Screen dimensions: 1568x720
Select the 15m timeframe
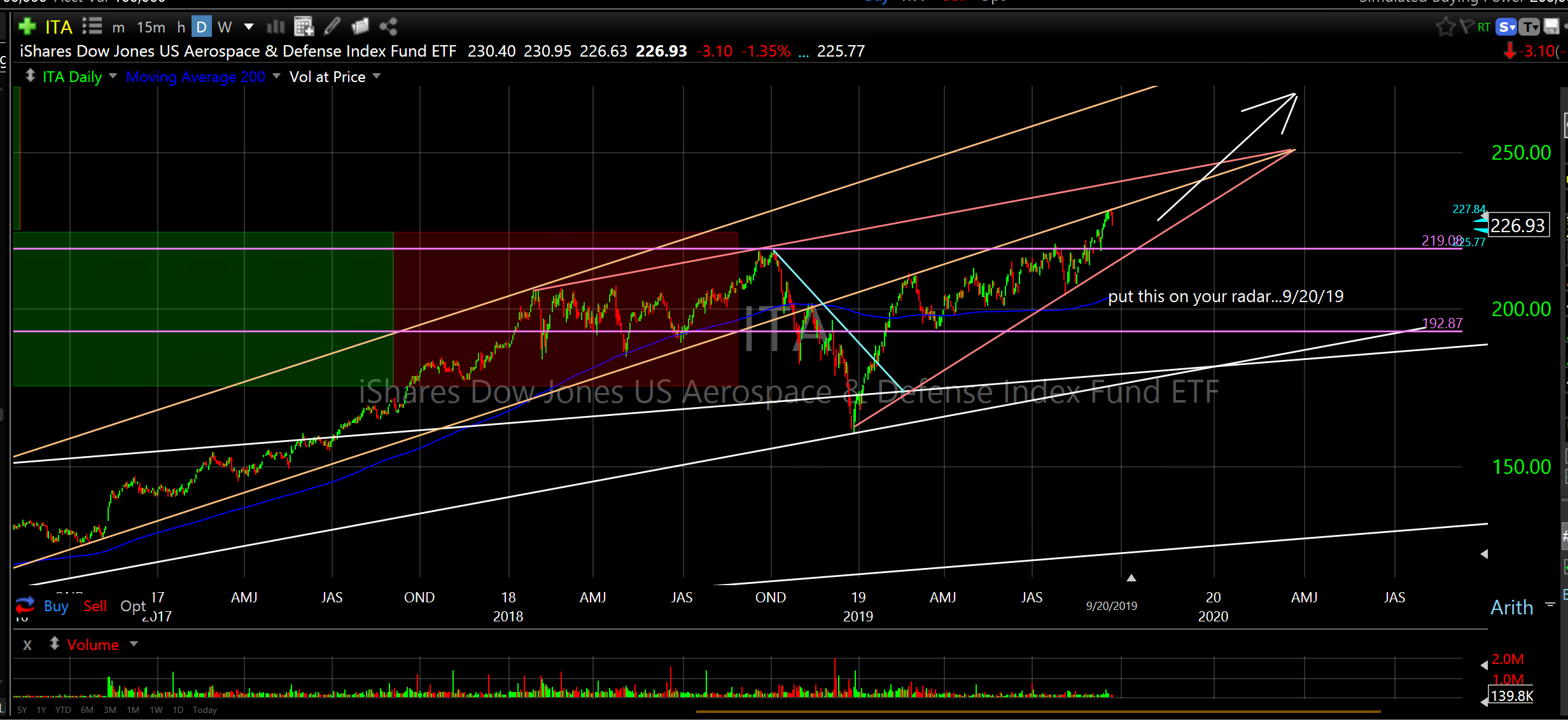[x=151, y=27]
